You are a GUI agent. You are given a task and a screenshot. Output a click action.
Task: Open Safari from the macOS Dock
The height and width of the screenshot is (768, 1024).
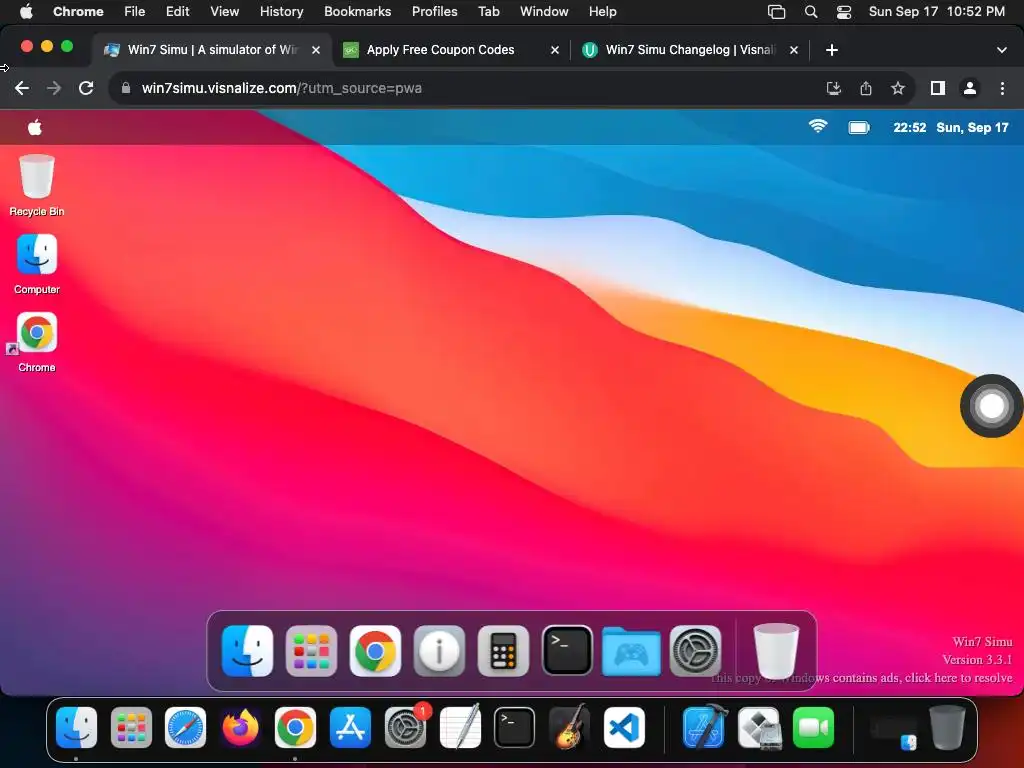pyautogui.click(x=185, y=727)
